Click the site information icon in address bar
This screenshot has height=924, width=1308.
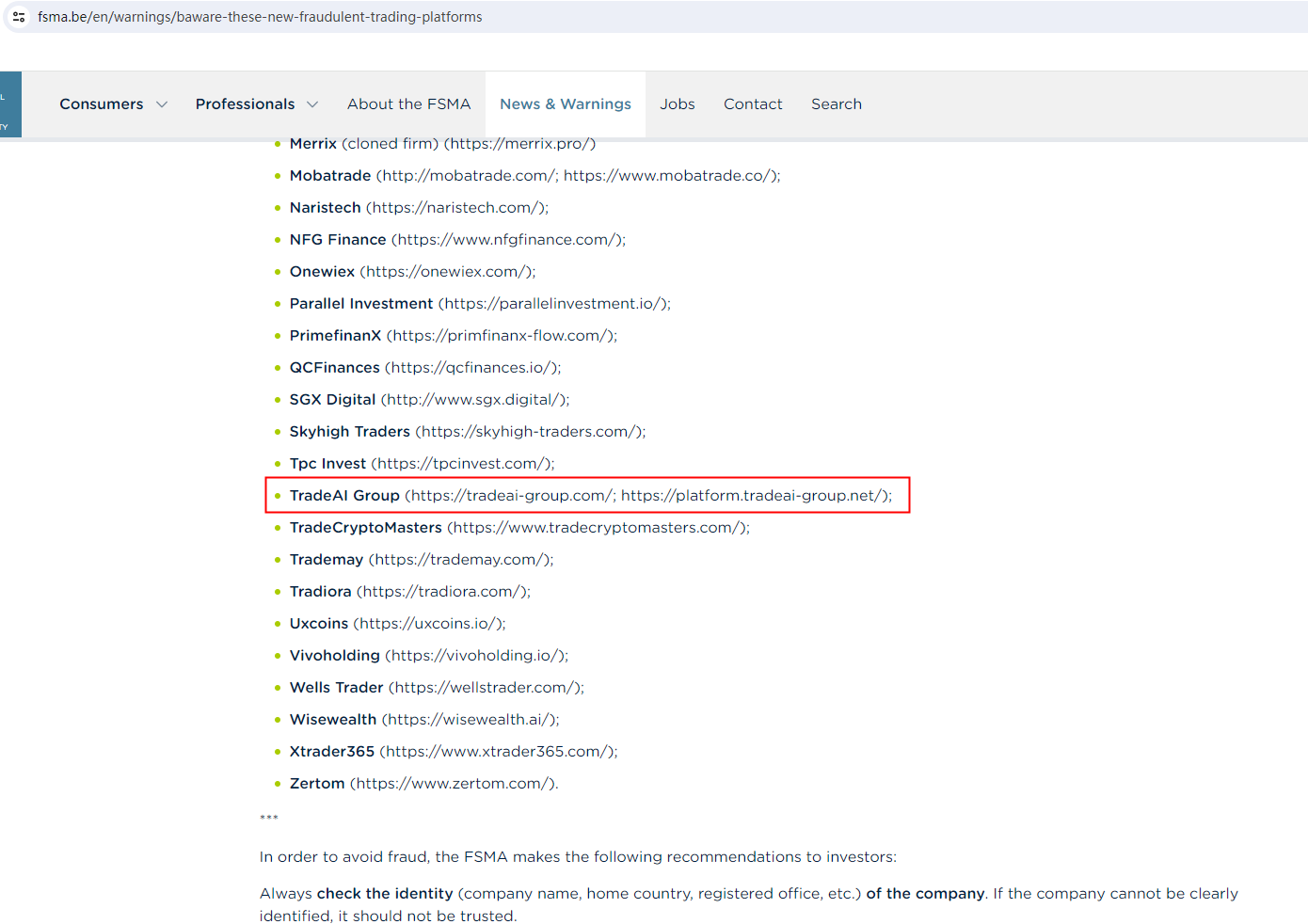click(x=19, y=17)
